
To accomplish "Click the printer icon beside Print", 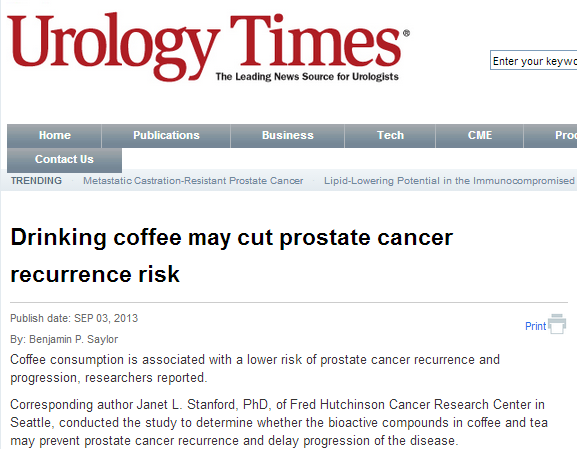I will [x=557, y=324].
